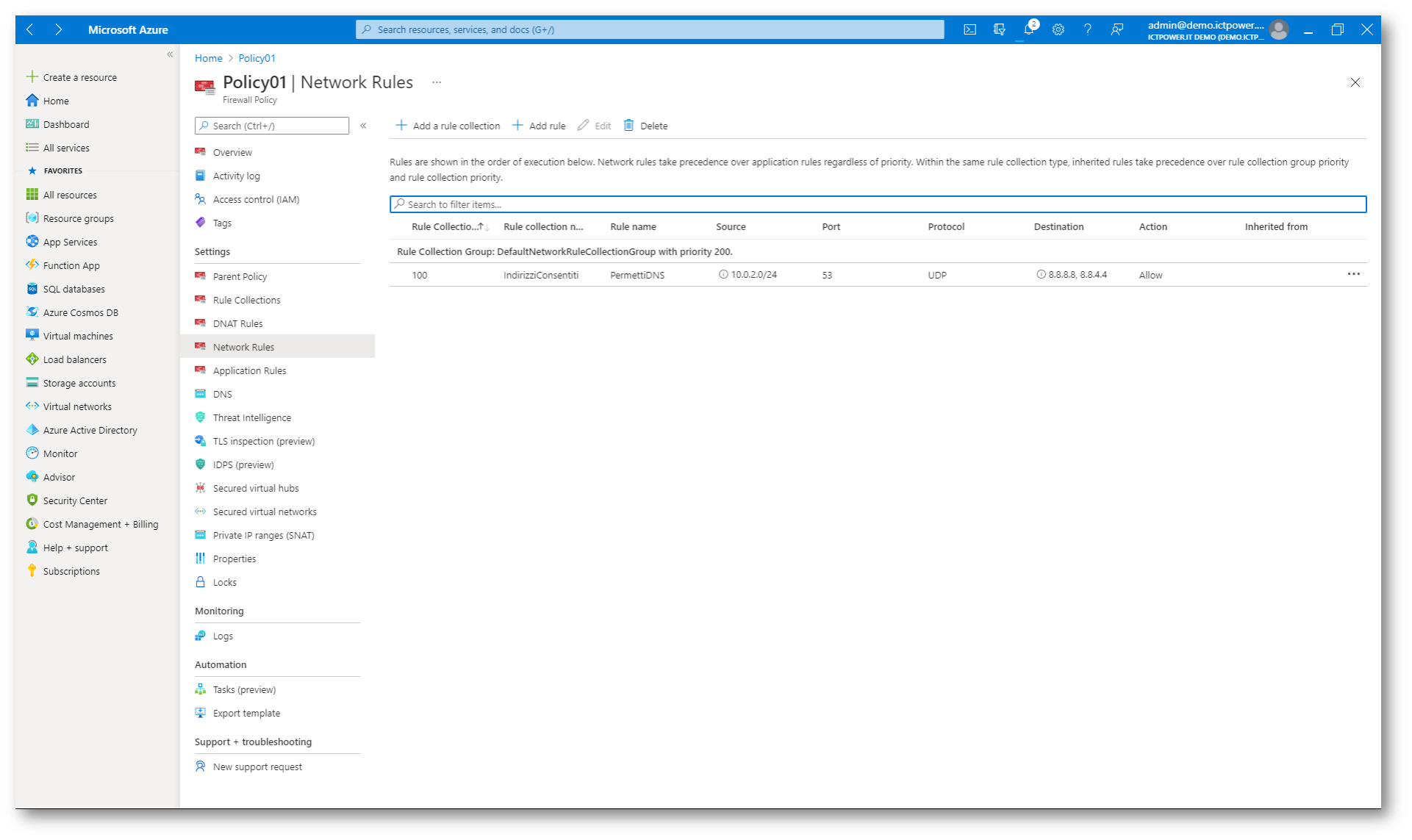This screenshot has width=1412, height=840.
Task: Open portal settings gear
Action: click(1058, 29)
